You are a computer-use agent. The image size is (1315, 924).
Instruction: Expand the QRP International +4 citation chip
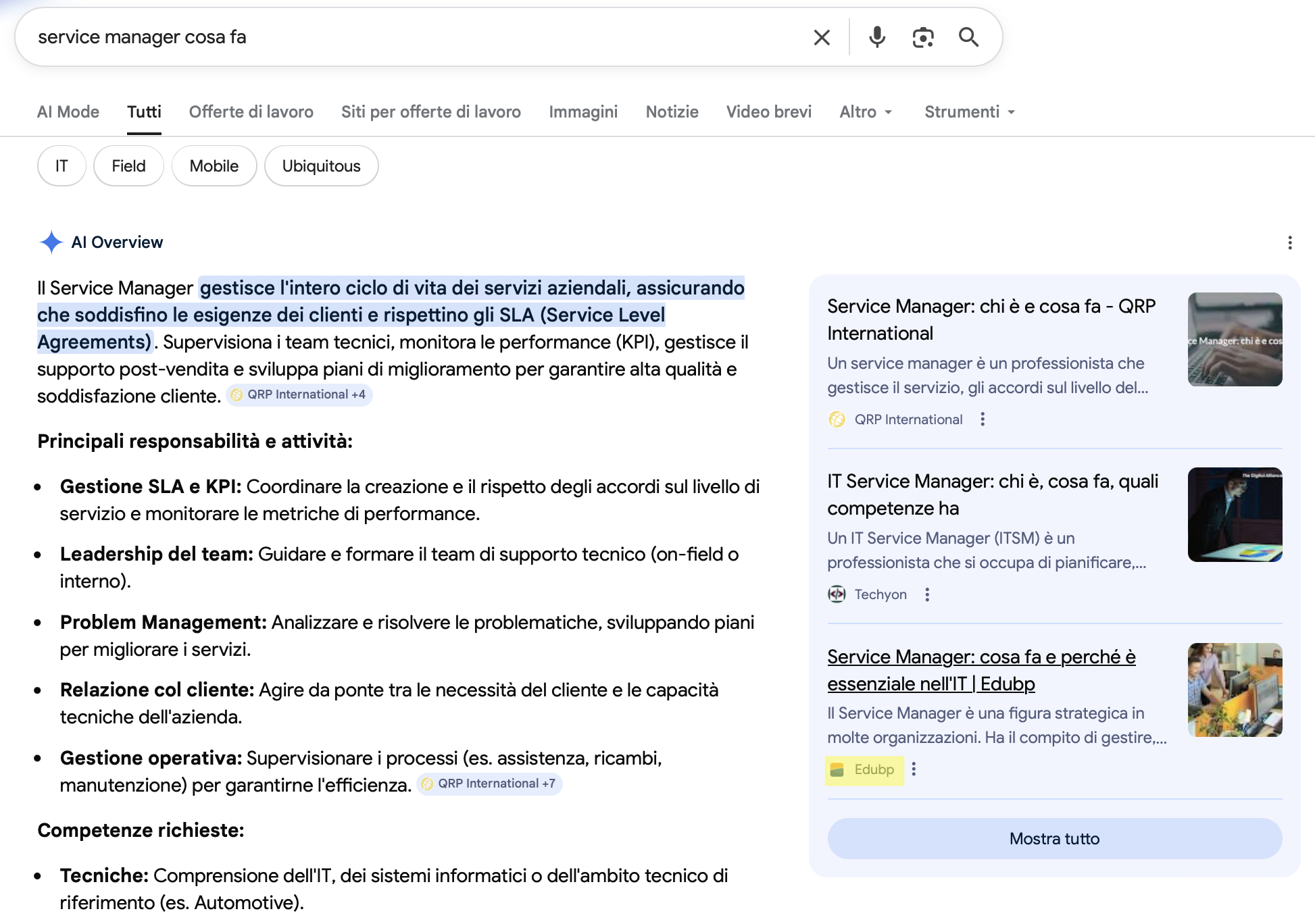coord(299,394)
